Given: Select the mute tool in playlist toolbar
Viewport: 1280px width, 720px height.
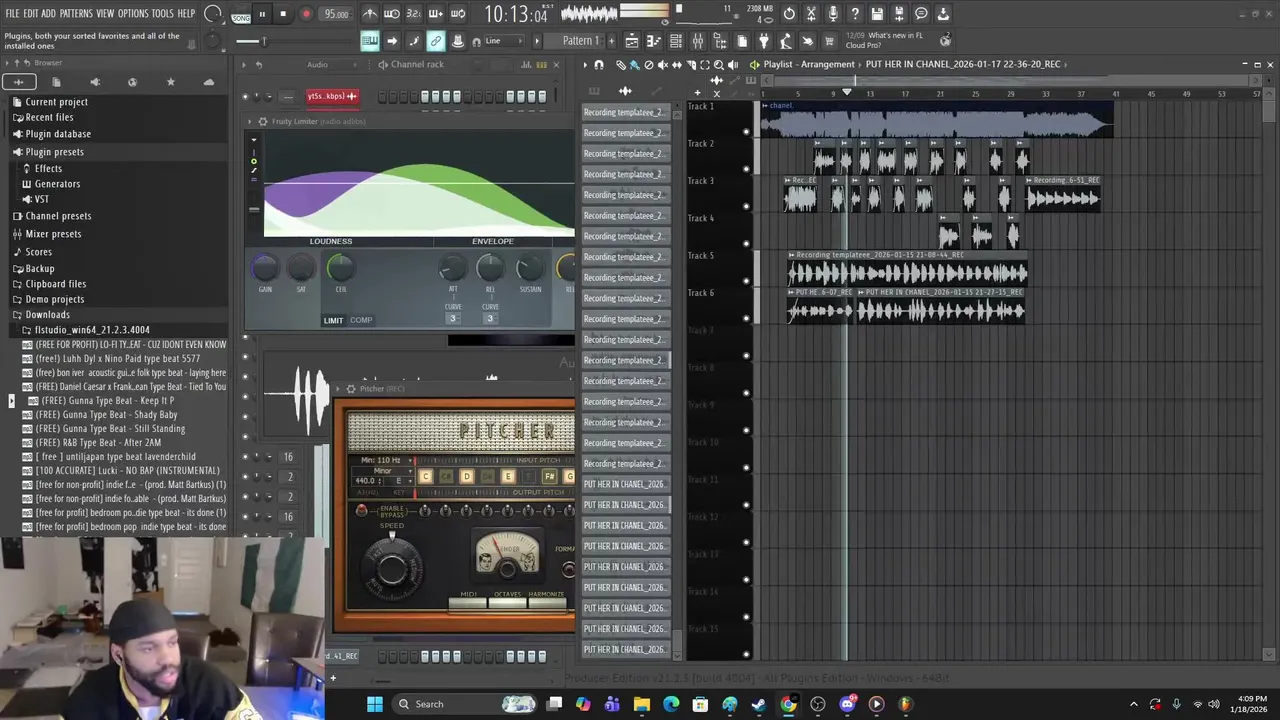Looking at the screenshot, I should tap(663, 65).
